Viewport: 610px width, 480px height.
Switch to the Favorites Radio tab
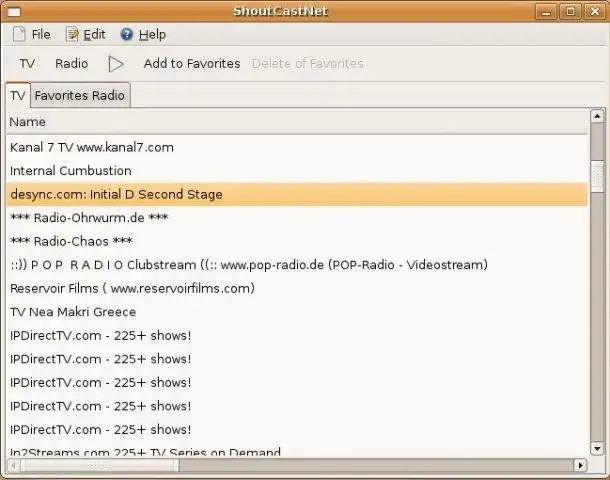coord(80,95)
